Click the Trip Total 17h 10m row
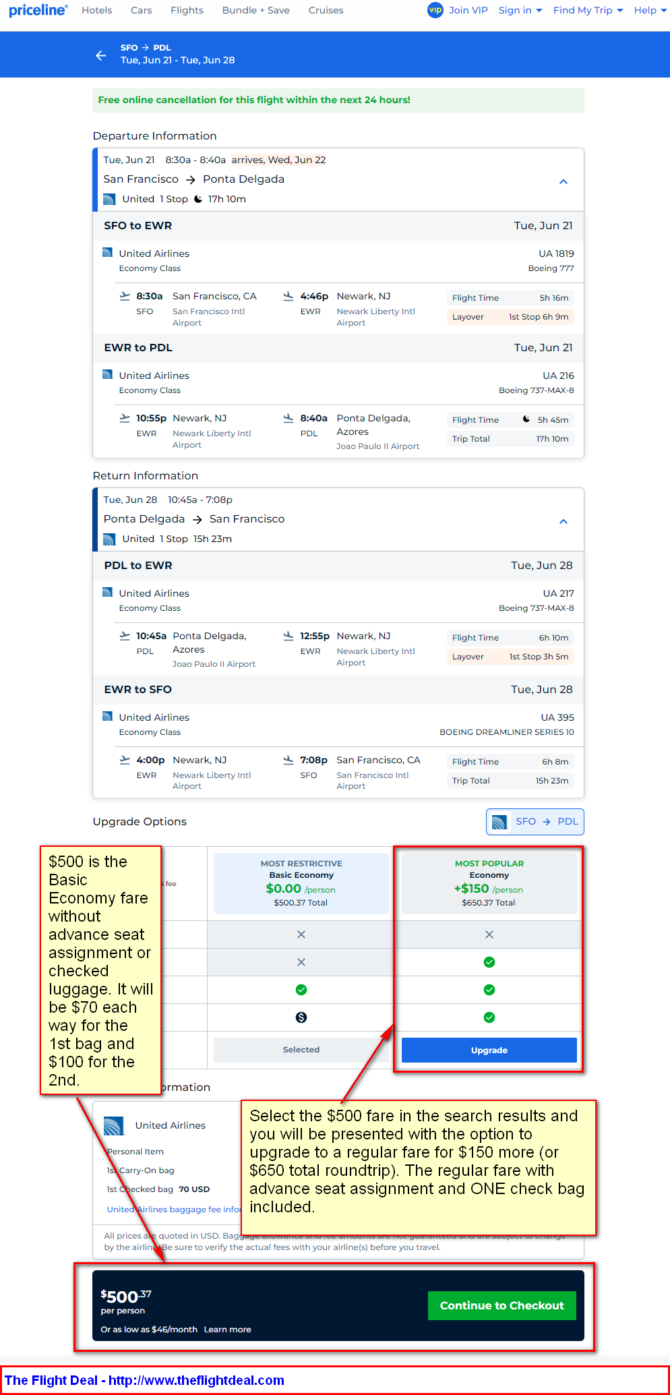This screenshot has height=1395, width=670. 510,438
